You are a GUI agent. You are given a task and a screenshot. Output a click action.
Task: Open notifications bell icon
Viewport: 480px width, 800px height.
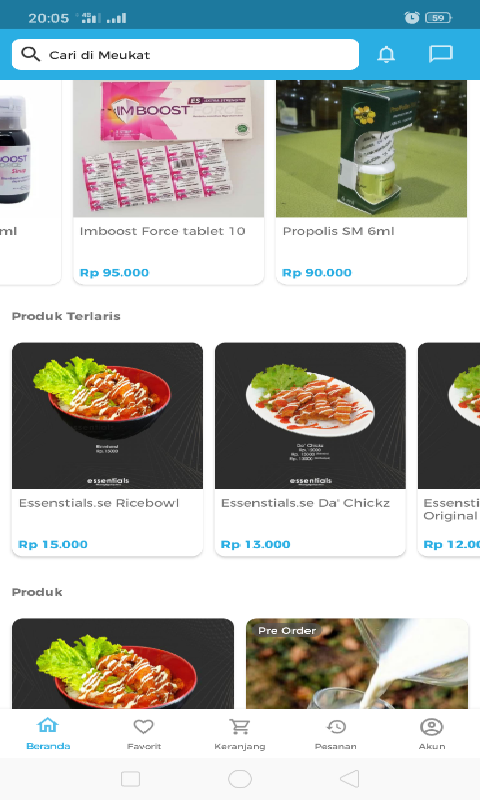386,54
